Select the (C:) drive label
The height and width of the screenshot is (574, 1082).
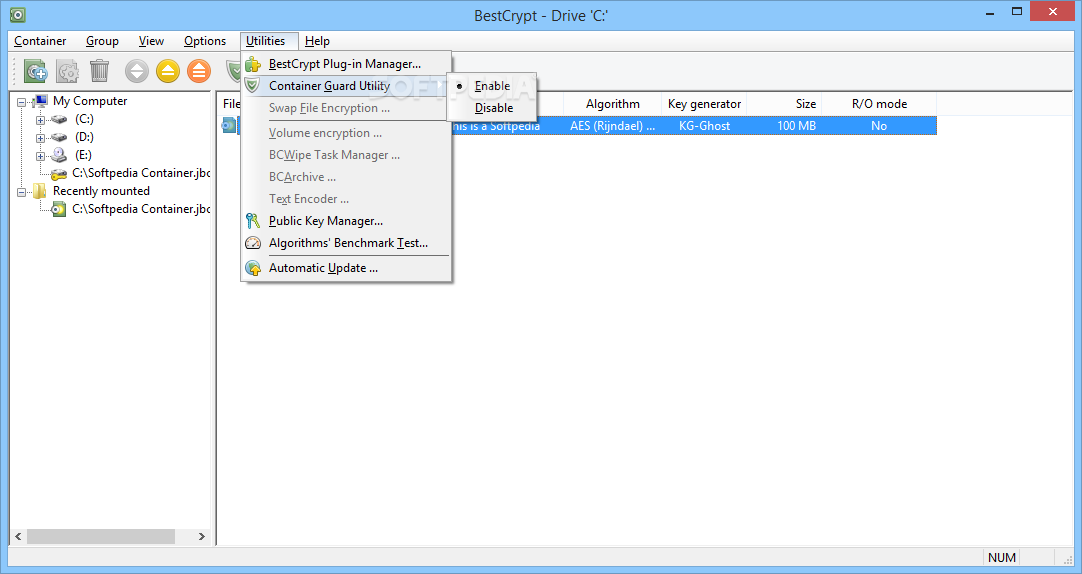click(x=84, y=119)
